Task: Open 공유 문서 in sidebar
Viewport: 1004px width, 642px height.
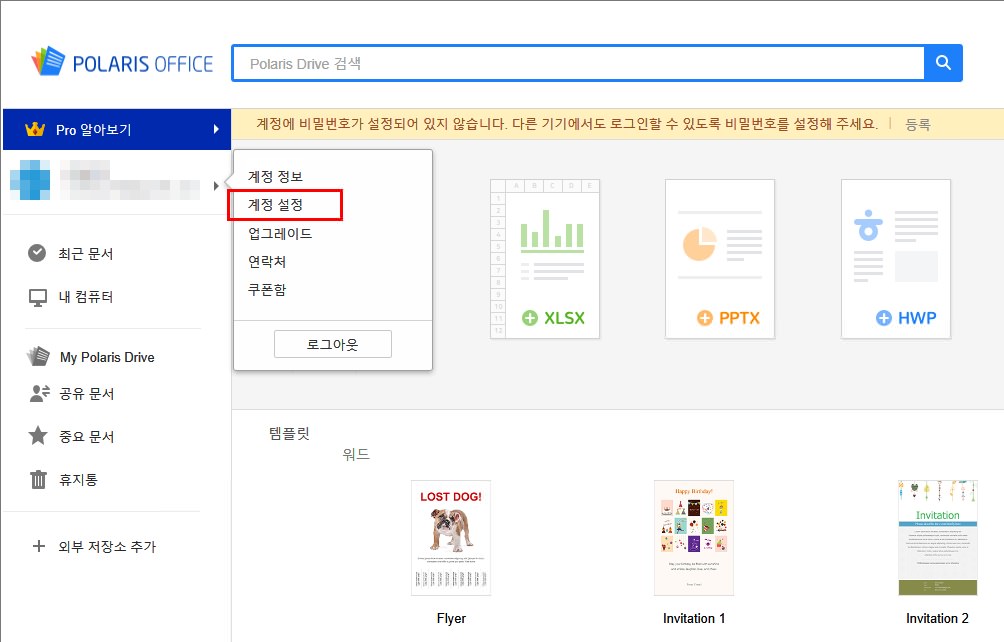Action: 86,394
